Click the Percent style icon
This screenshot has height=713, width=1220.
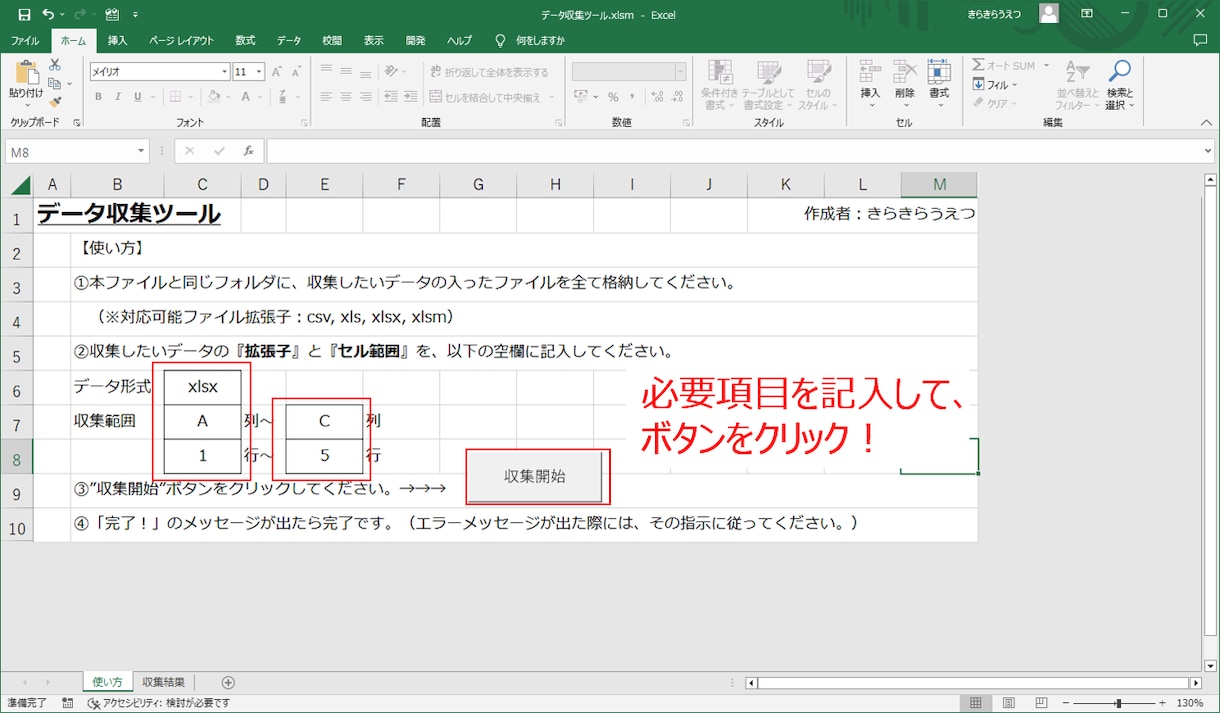coord(614,97)
